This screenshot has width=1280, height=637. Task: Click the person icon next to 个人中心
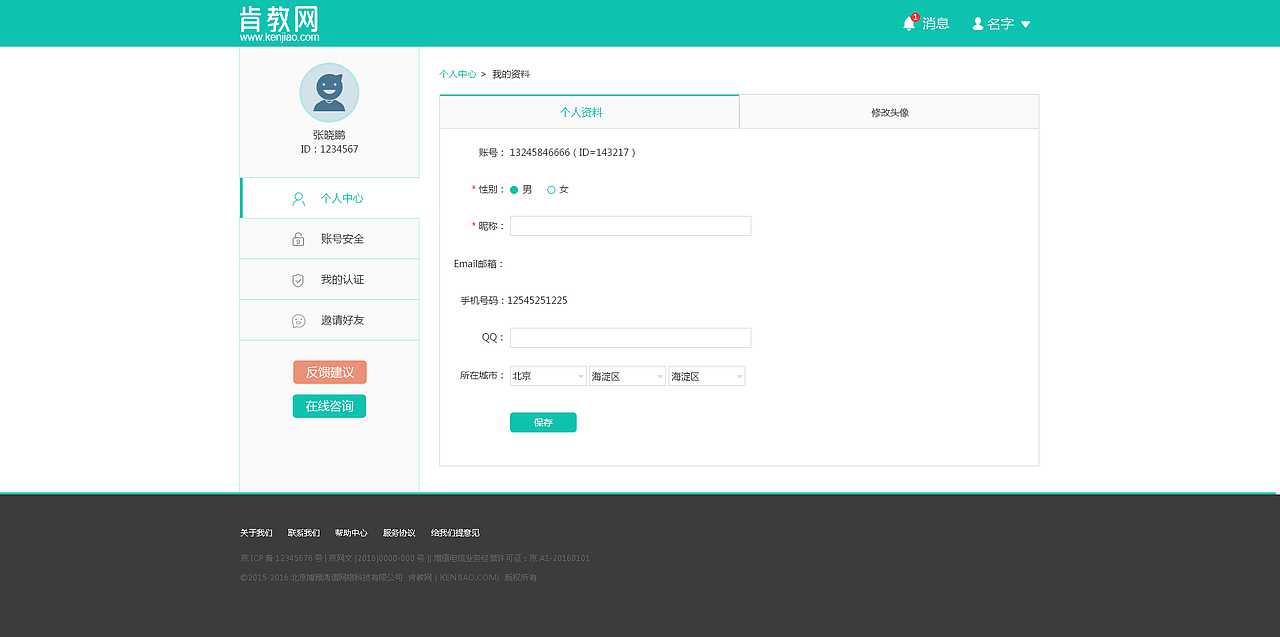(298, 198)
